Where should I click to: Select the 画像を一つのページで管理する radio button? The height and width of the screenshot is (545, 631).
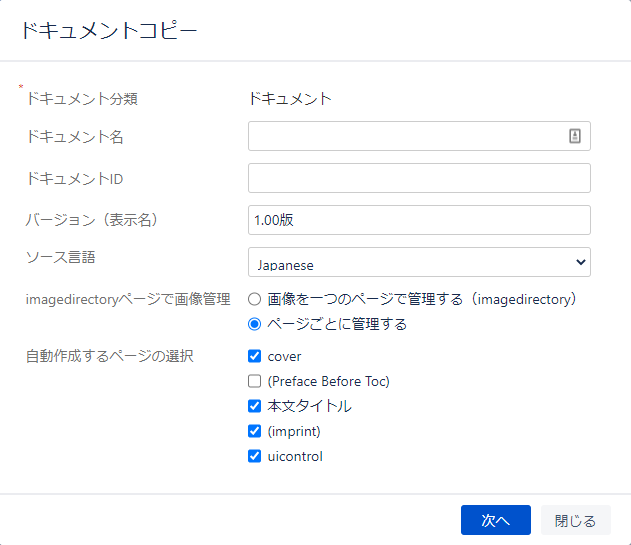point(255,299)
